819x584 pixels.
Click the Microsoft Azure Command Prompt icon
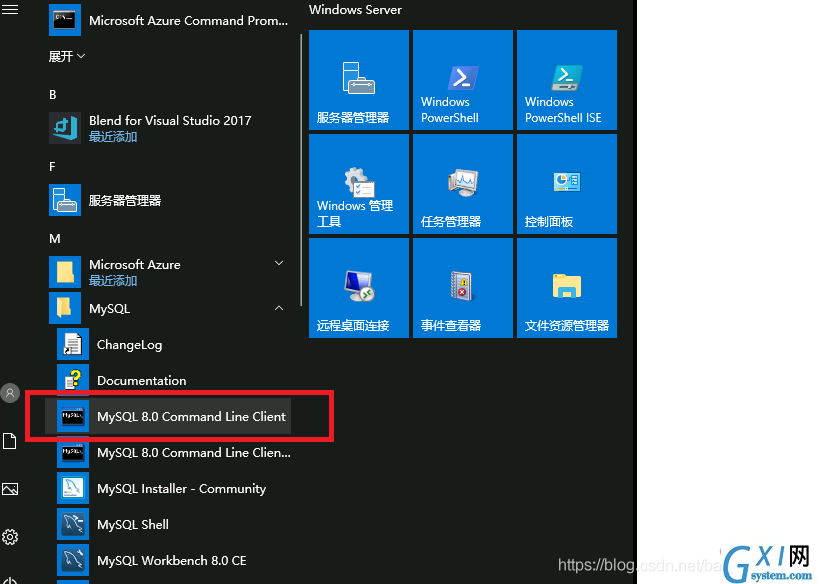tap(65, 20)
